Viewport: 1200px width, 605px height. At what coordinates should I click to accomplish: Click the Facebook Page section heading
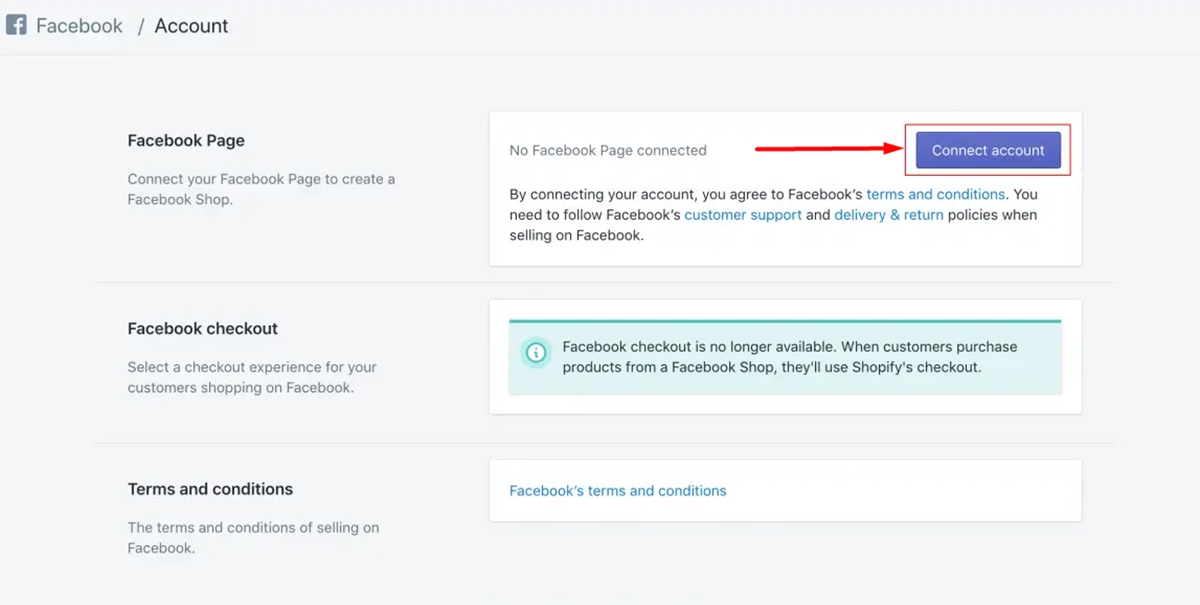(186, 141)
